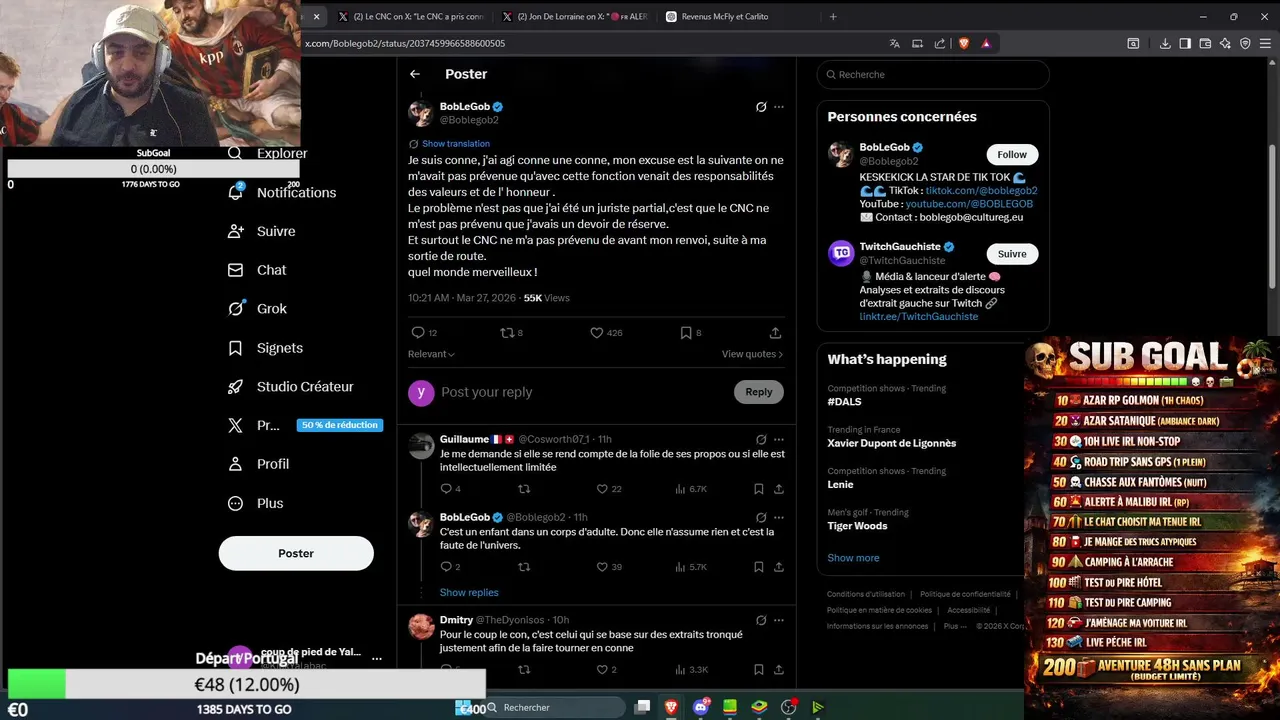1280x720 pixels.
Task: Open Notifications bell in sidebar
Action: click(x=236, y=192)
